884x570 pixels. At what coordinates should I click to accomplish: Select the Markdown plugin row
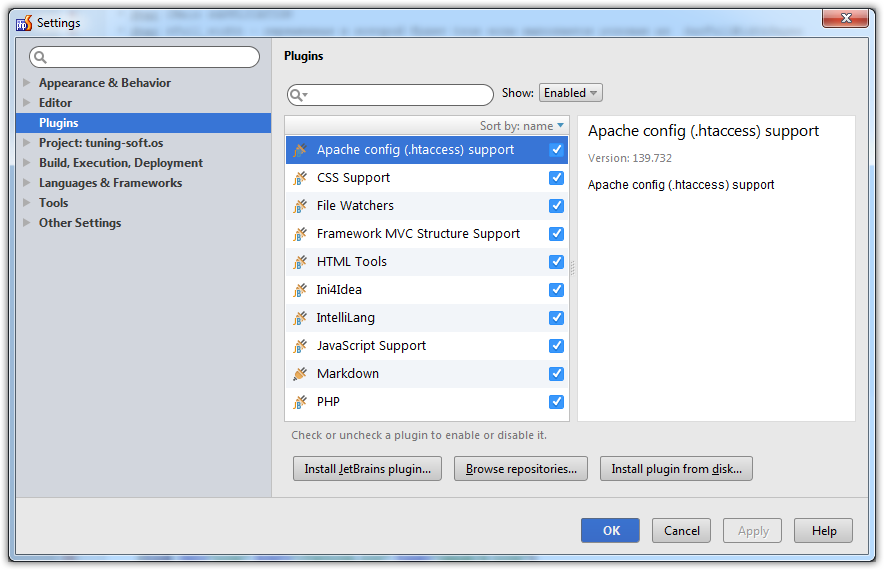point(427,374)
